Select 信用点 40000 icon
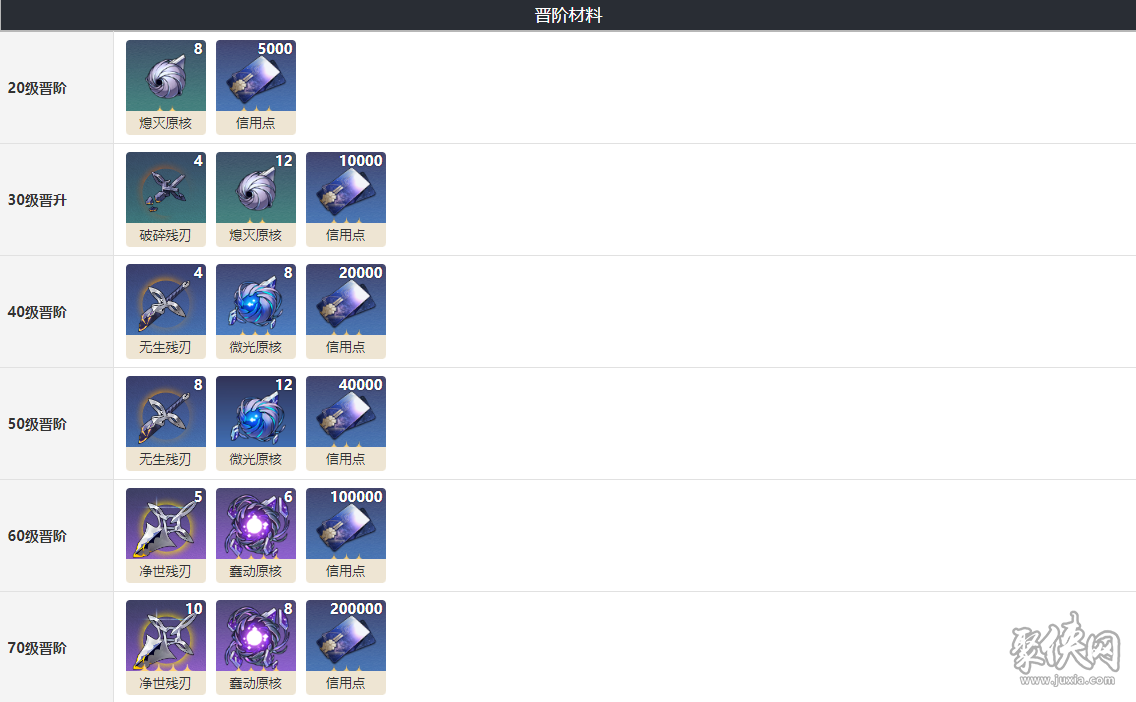 (x=346, y=423)
